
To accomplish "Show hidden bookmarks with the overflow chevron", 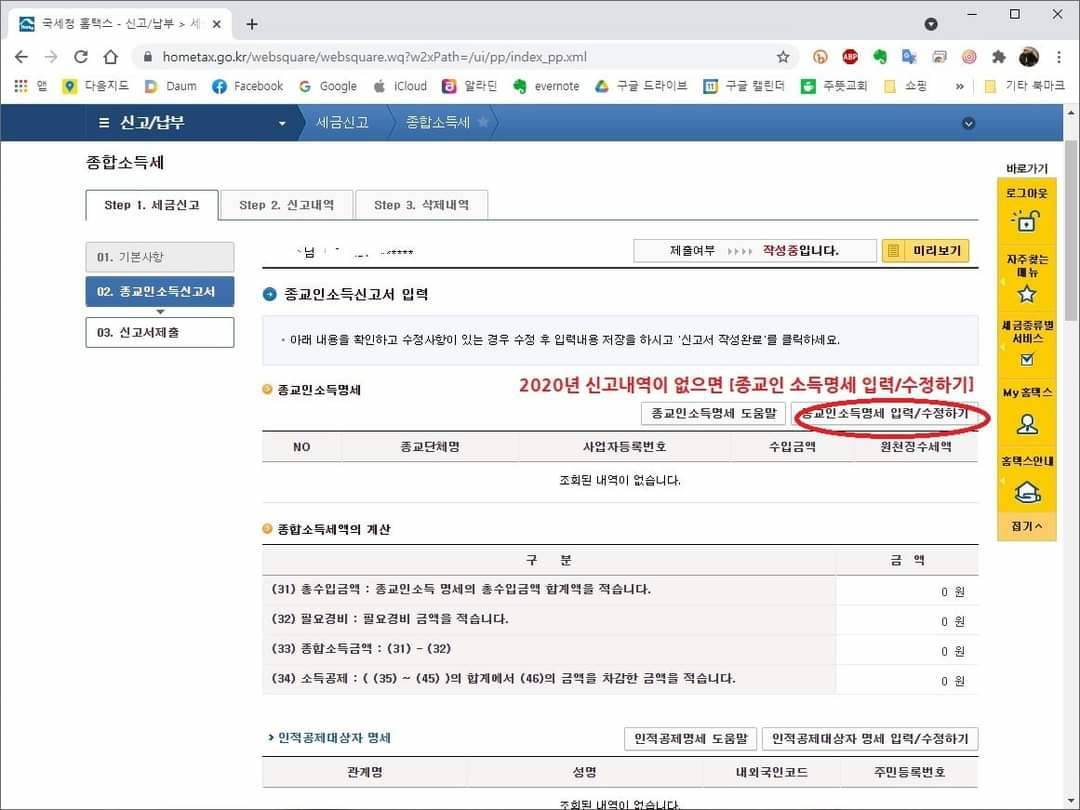I will click(960, 87).
